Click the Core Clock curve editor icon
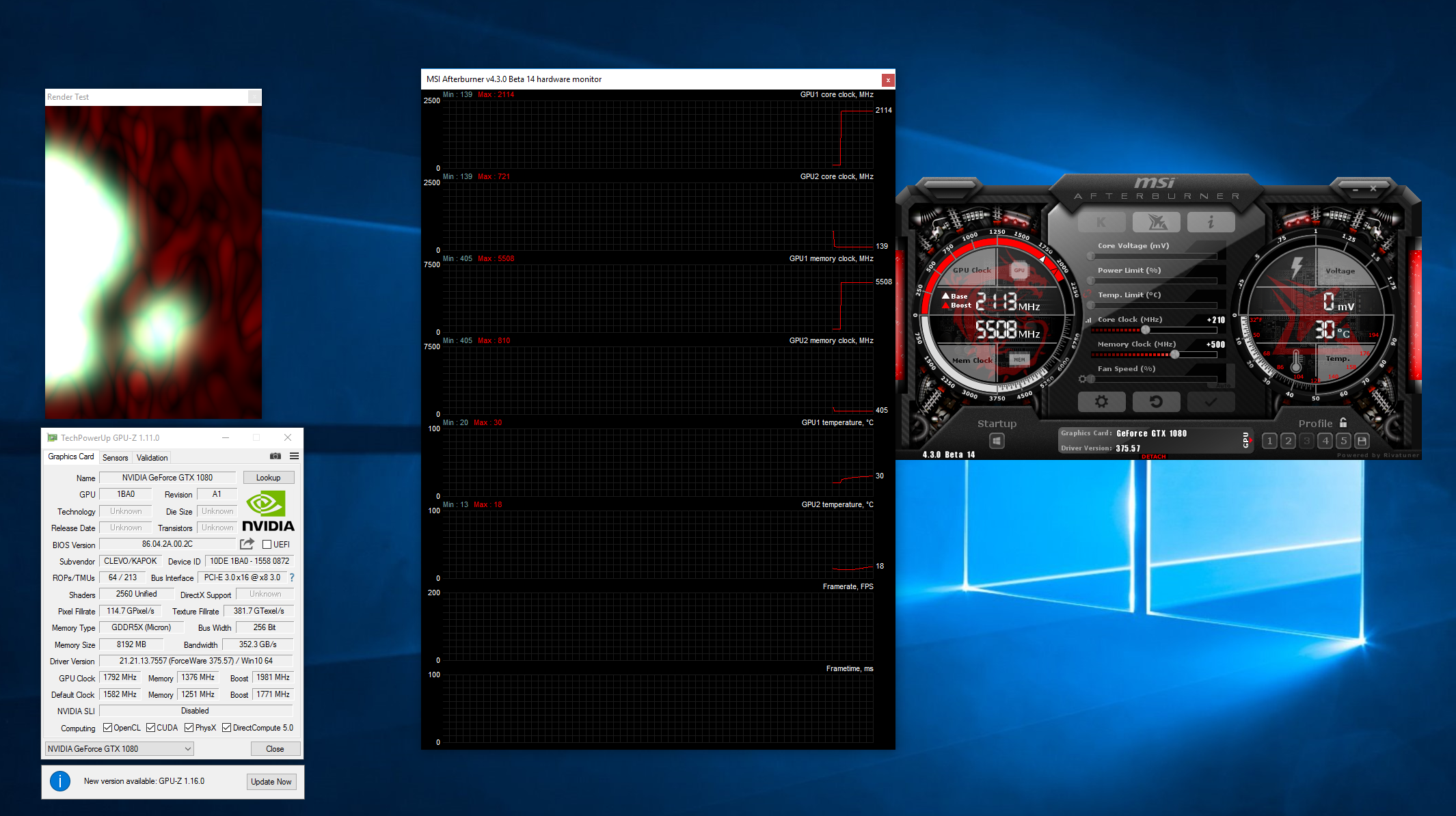This screenshot has width=1456, height=816. coord(1088,320)
